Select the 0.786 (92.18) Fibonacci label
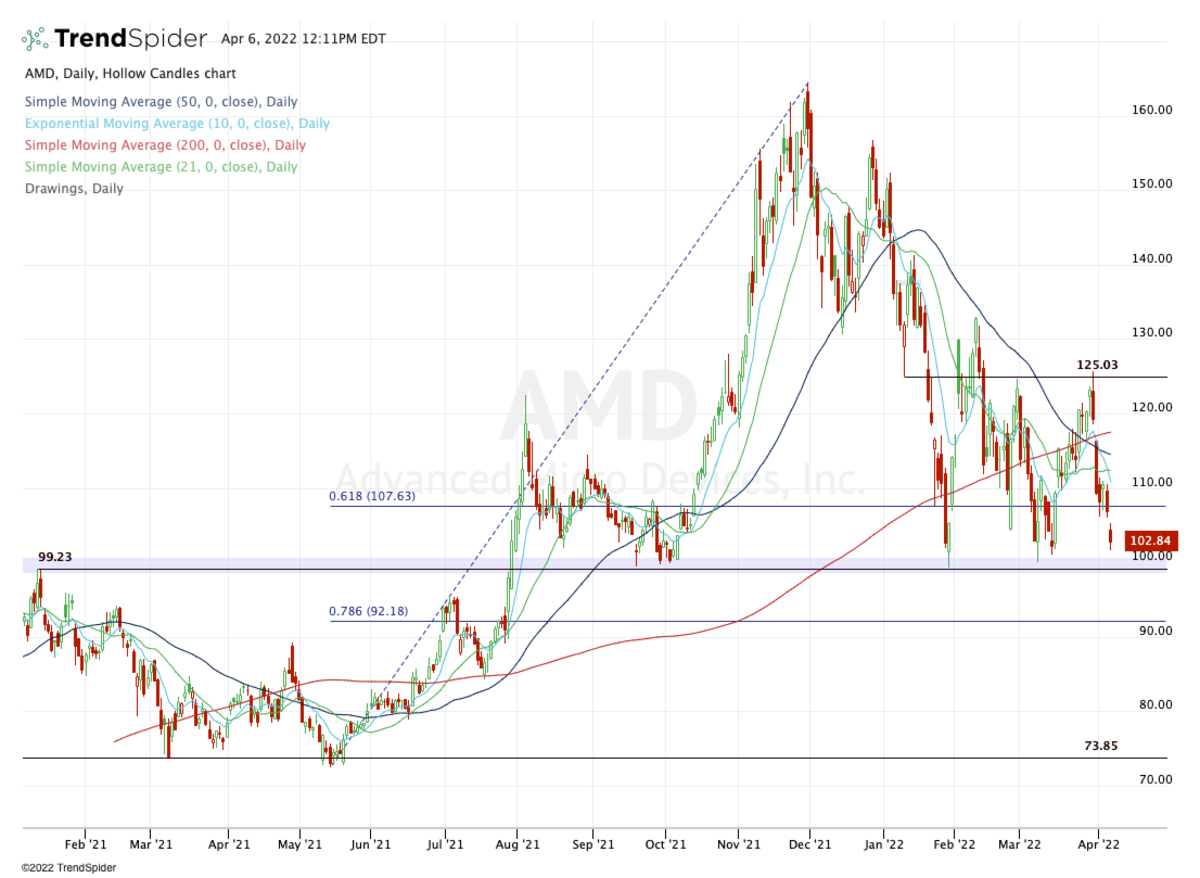The width and height of the screenshot is (1200, 878). click(x=368, y=611)
